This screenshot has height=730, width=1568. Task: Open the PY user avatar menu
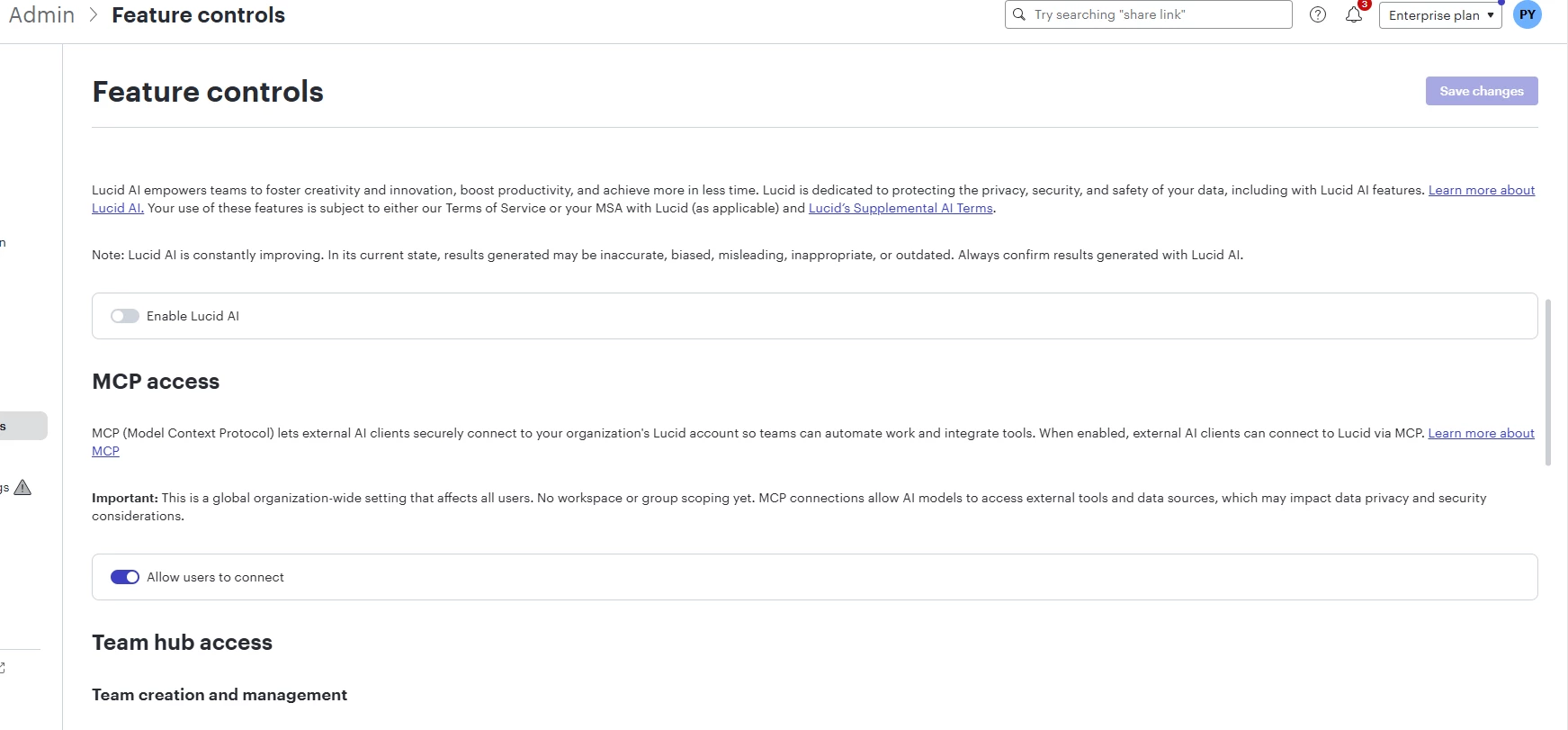(x=1528, y=14)
